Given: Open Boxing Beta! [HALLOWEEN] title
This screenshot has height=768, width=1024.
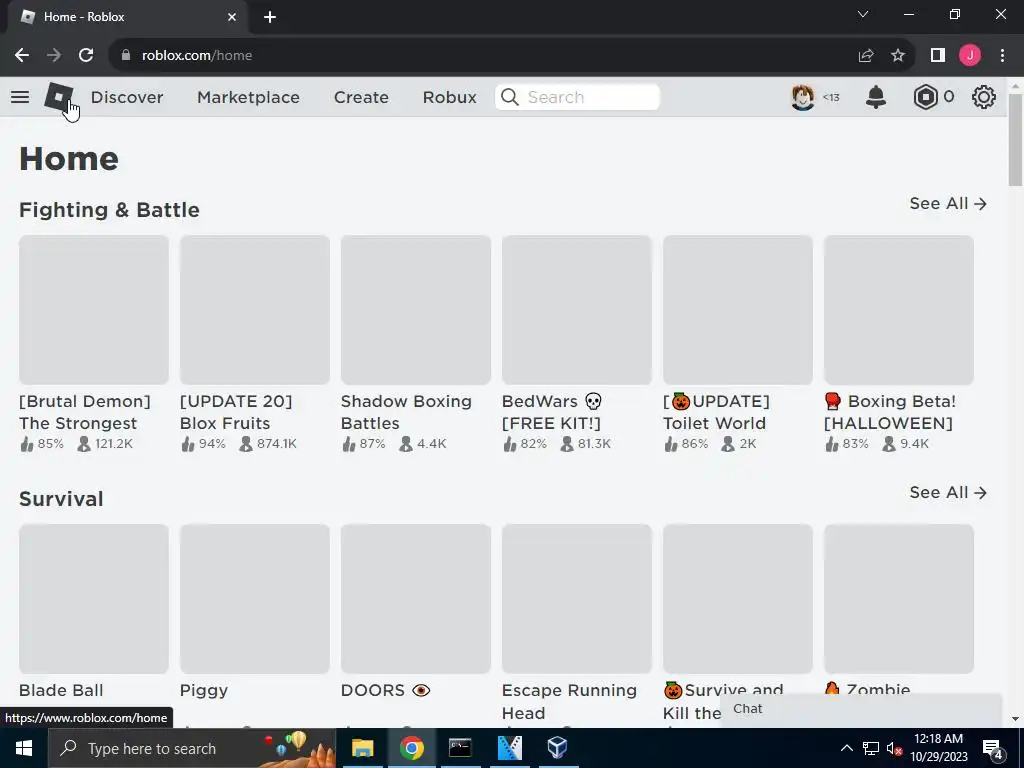Looking at the screenshot, I should click(890, 412).
